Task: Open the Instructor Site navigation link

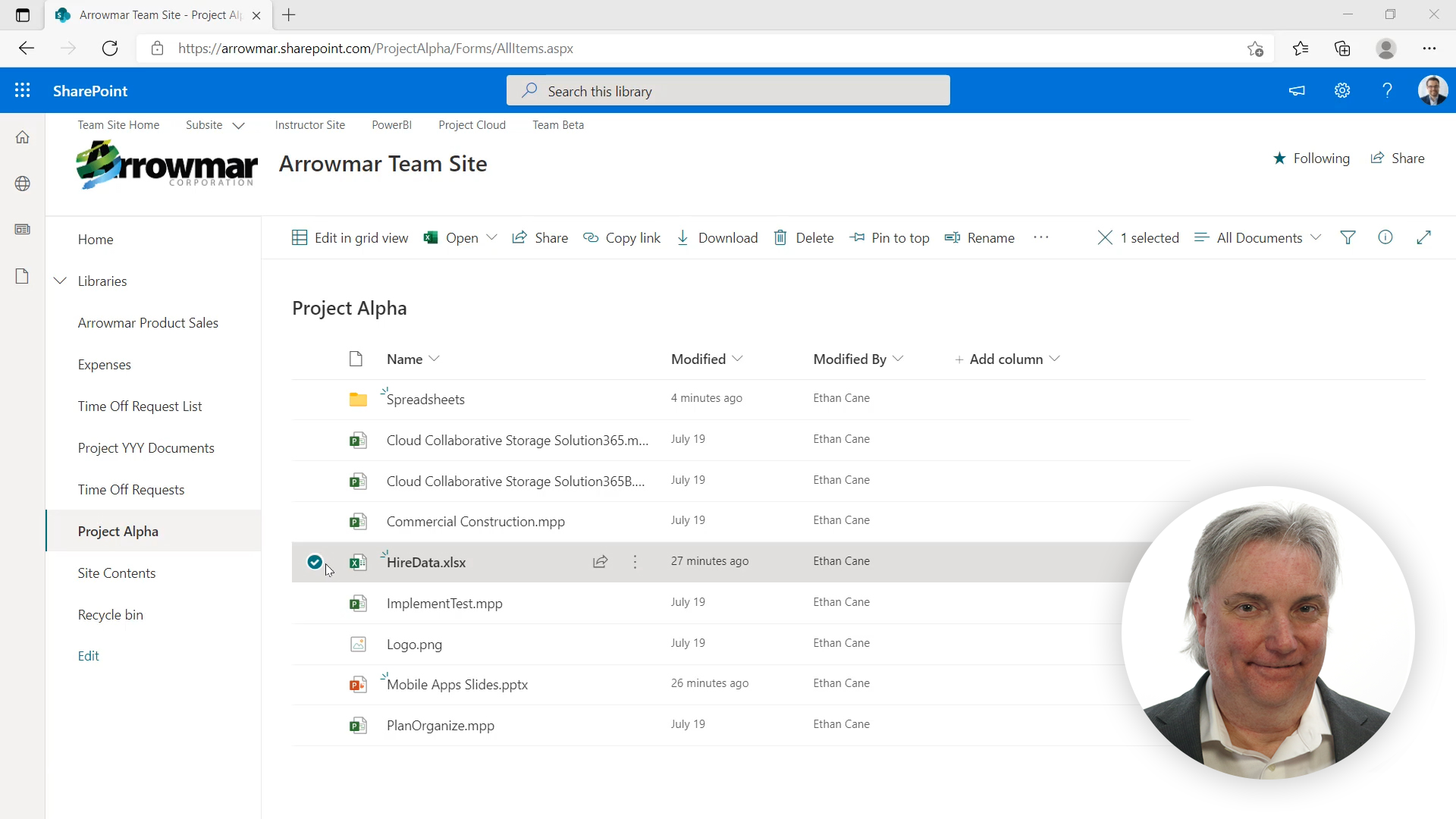Action: pyautogui.click(x=309, y=125)
